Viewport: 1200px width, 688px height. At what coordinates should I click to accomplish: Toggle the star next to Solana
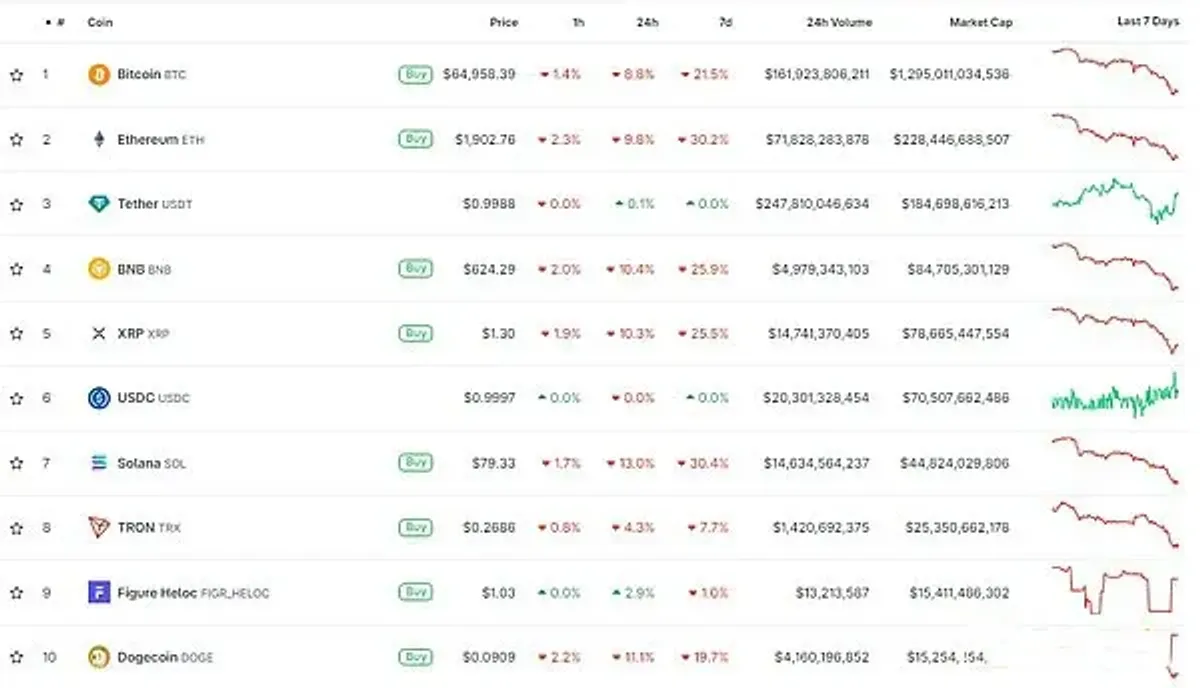(16, 462)
